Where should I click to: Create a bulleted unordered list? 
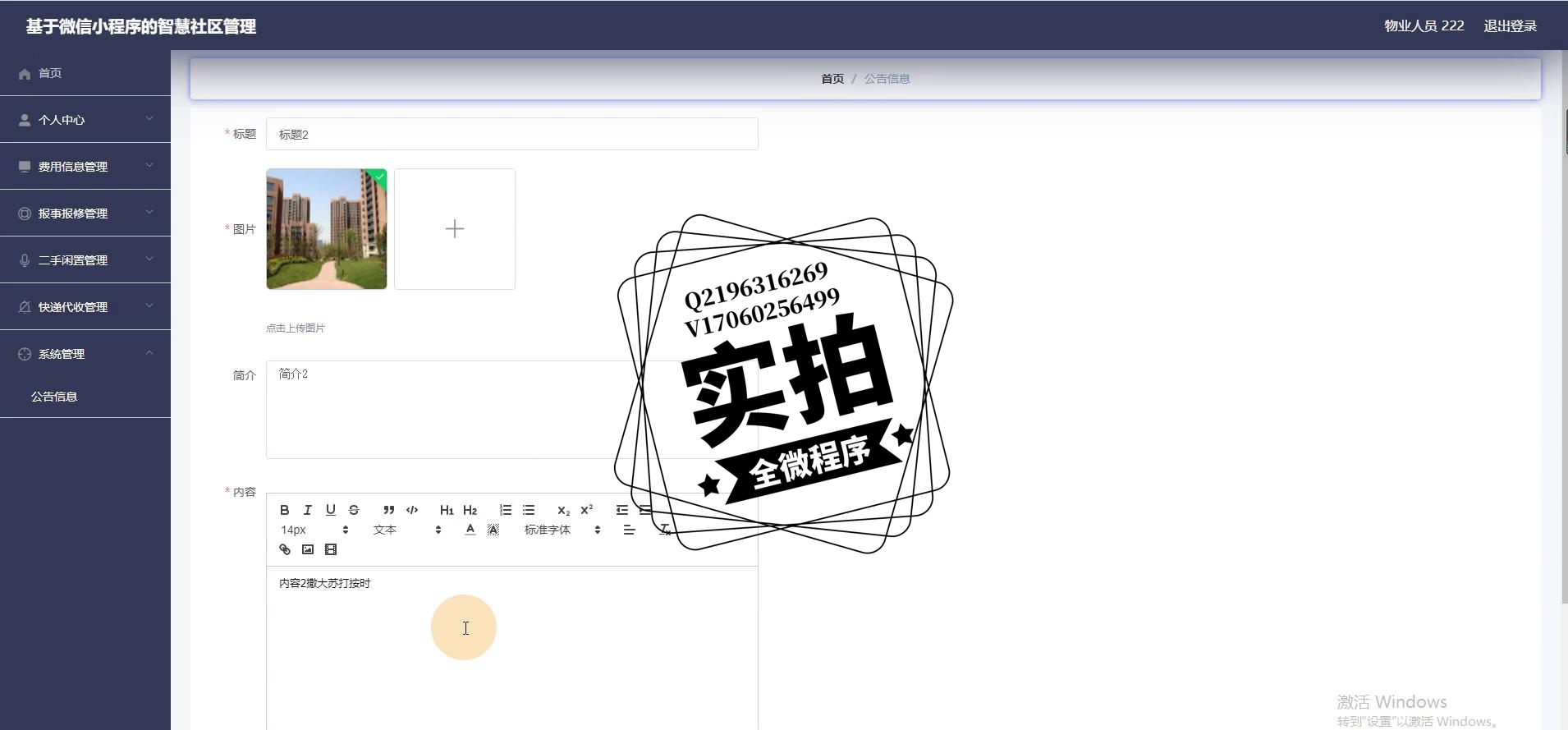click(x=529, y=510)
